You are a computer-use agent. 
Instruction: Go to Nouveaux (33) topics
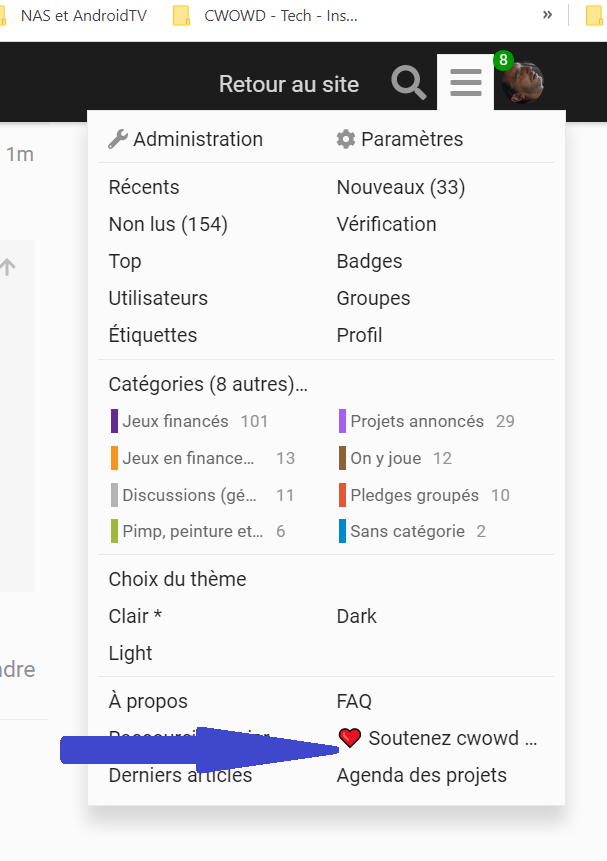tap(401, 188)
